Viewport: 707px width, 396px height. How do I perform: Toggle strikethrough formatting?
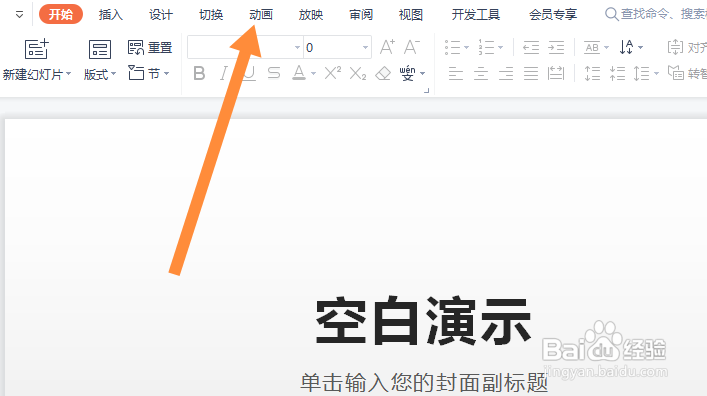[274, 73]
